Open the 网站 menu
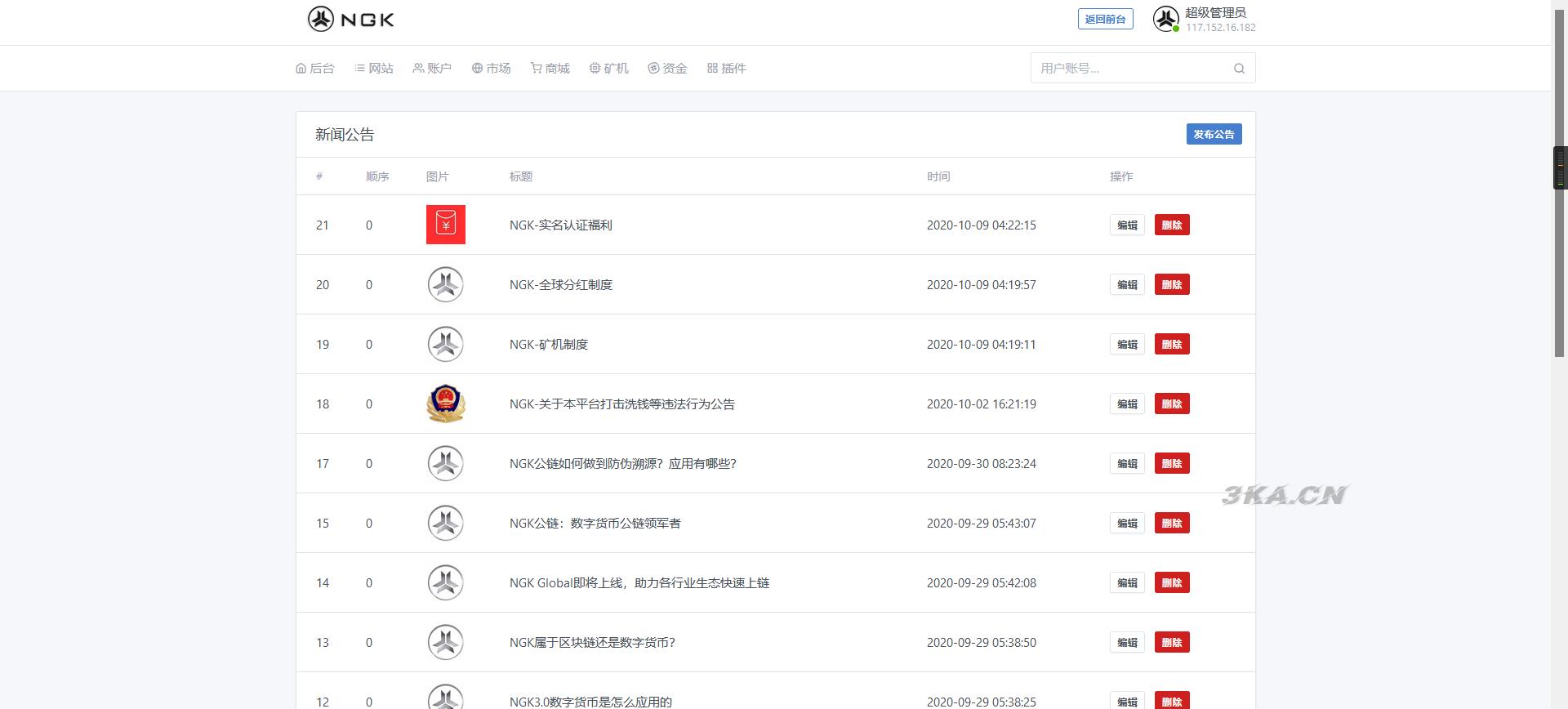 (374, 69)
